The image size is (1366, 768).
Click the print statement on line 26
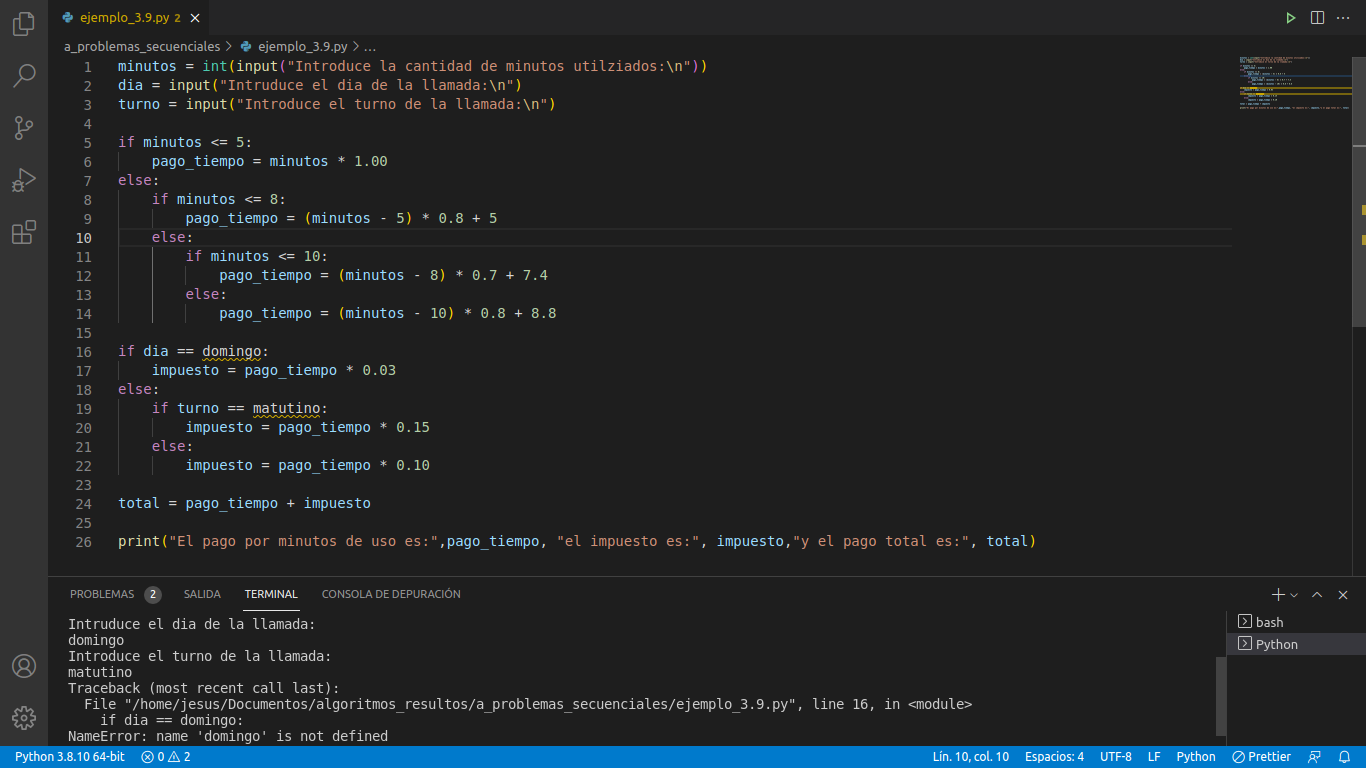click(577, 542)
